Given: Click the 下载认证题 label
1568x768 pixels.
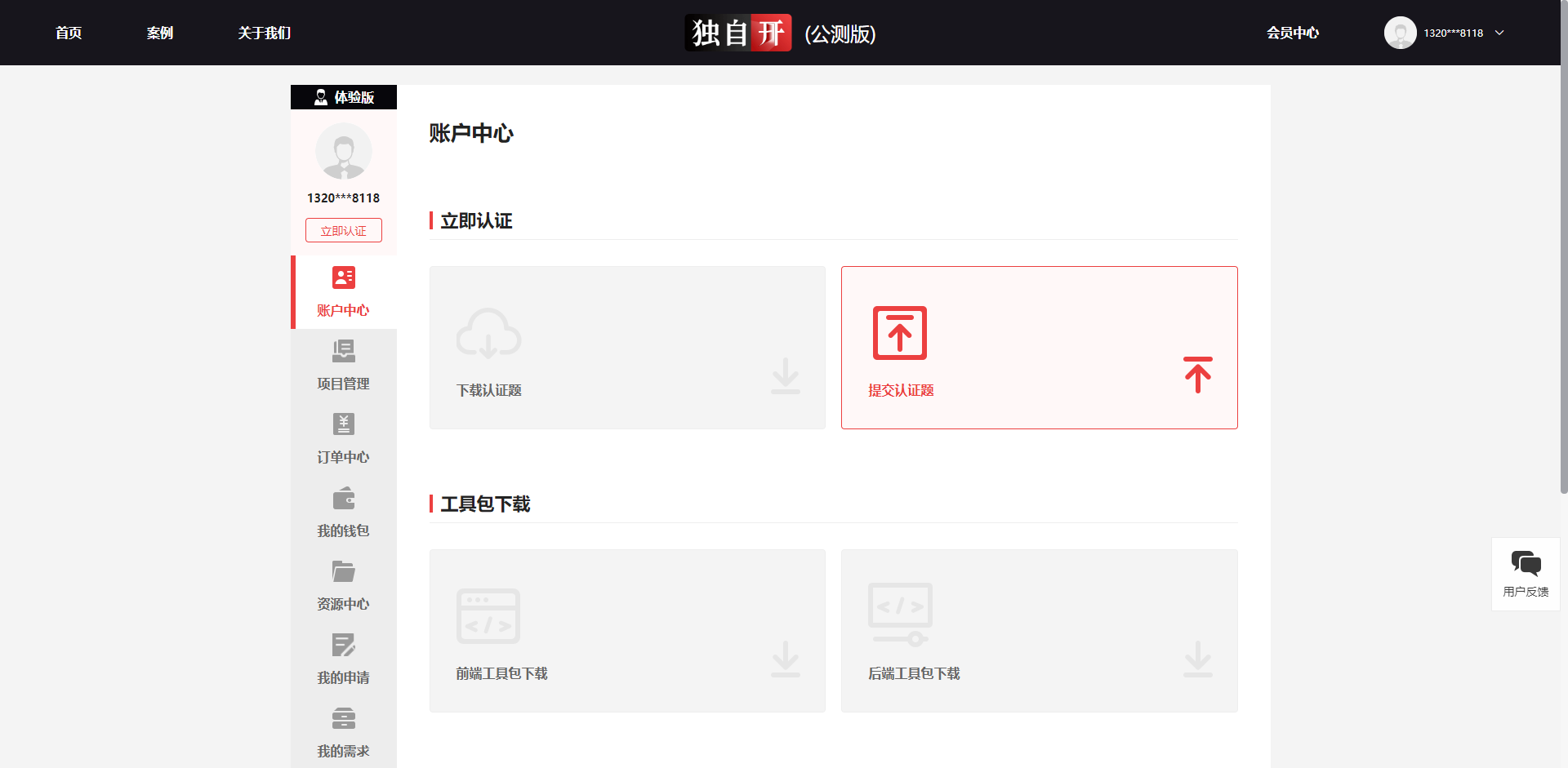Looking at the screenshot, I should [x=489, y=390].
